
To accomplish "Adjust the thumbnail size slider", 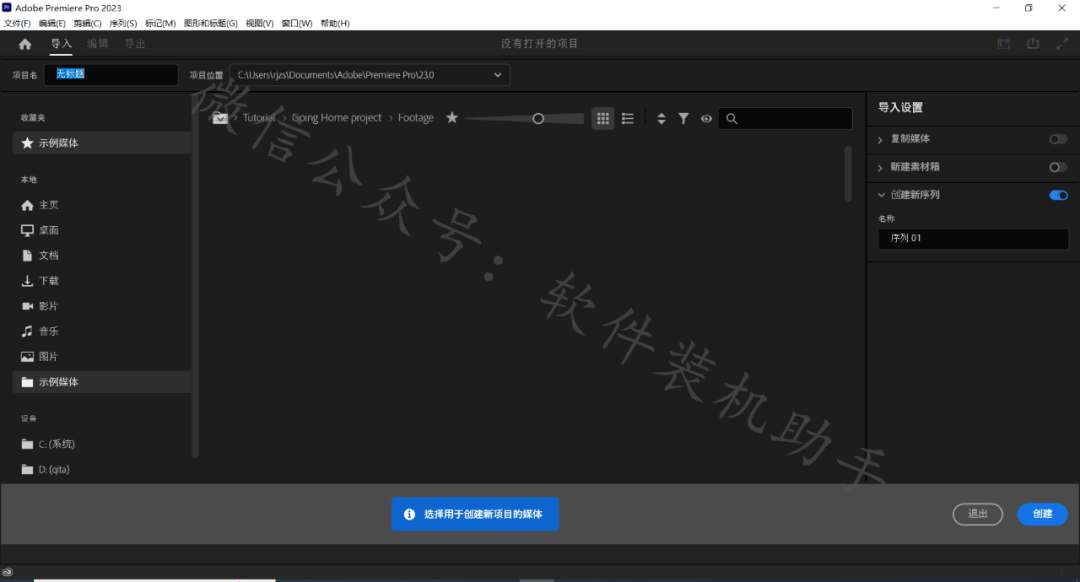I will [538, 118].
